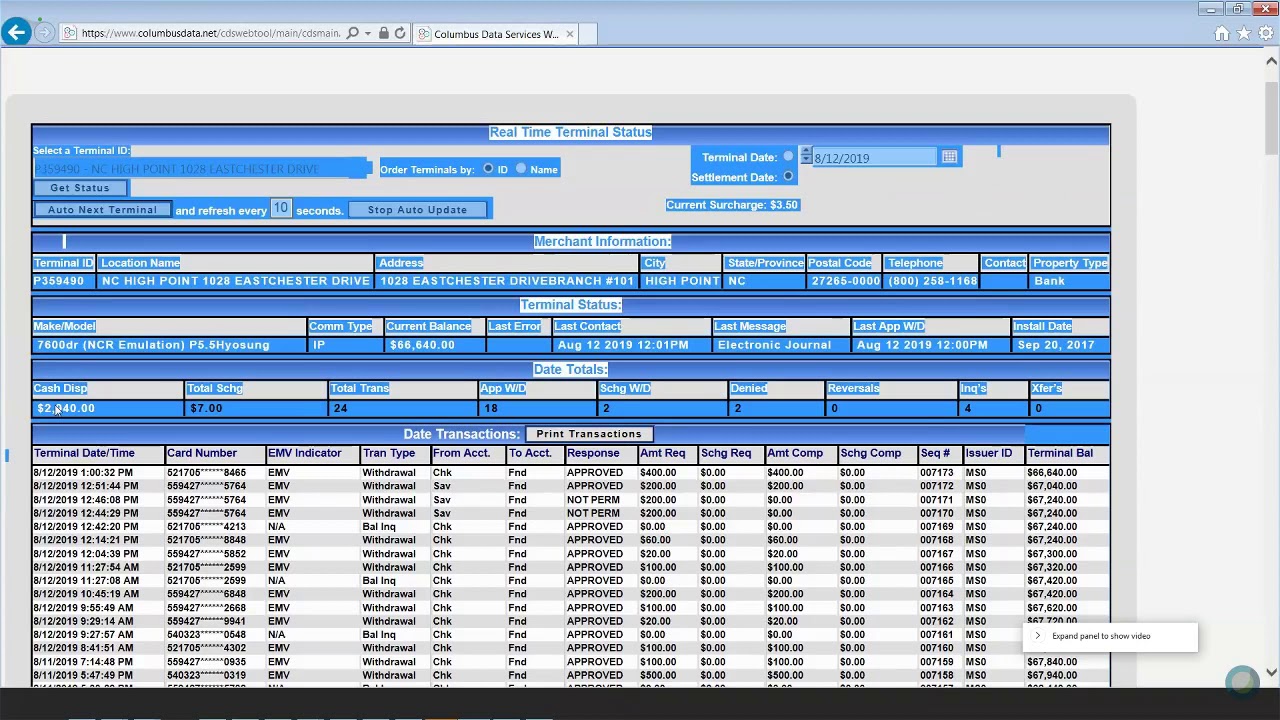Click the Postal Code value 27265-0000

pyautogui.click(x=846, y=281)
